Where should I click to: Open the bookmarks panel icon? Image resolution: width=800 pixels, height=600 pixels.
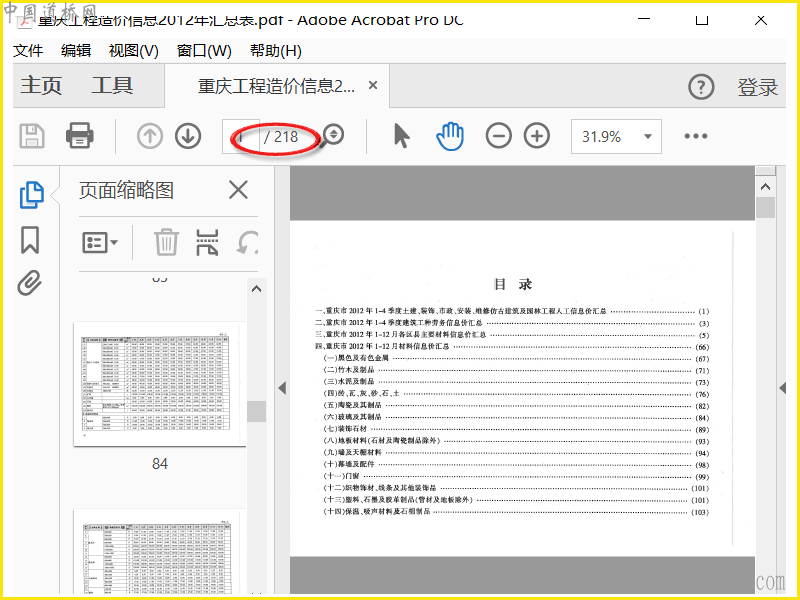(30, 240)
